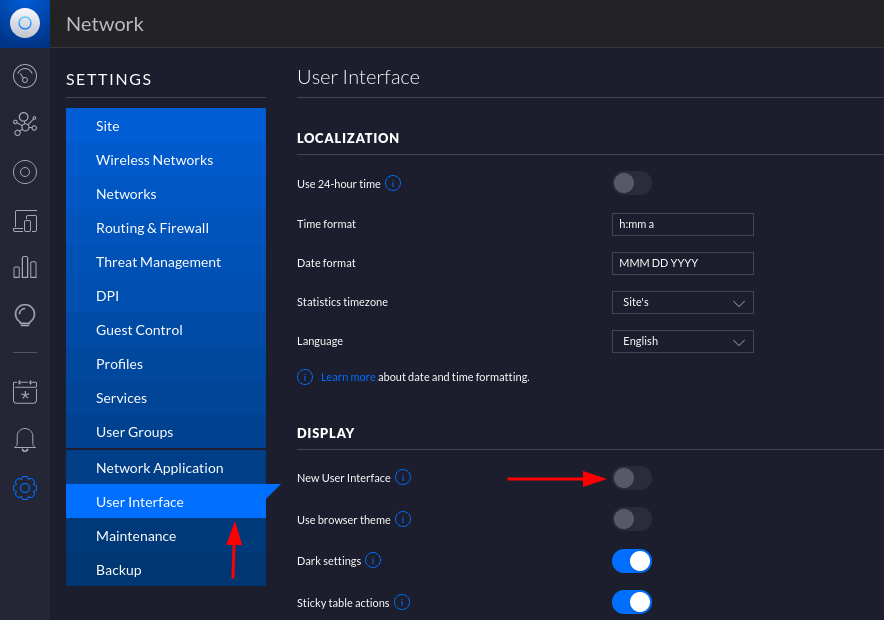The width and height of the screenshot is (884, 620).
Task: Open the Dashboard gauge icon in sidebar
Action: point(25,76)
